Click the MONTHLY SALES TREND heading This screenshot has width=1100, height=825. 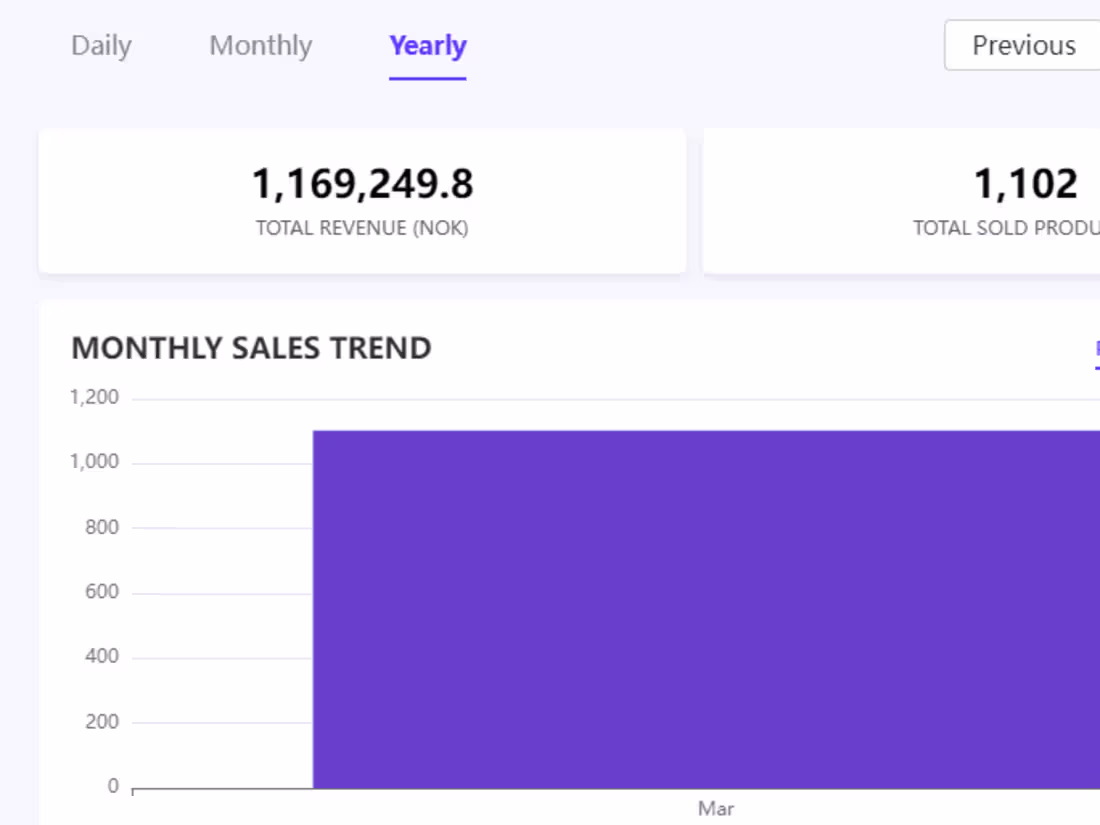[x=251, y=348]
